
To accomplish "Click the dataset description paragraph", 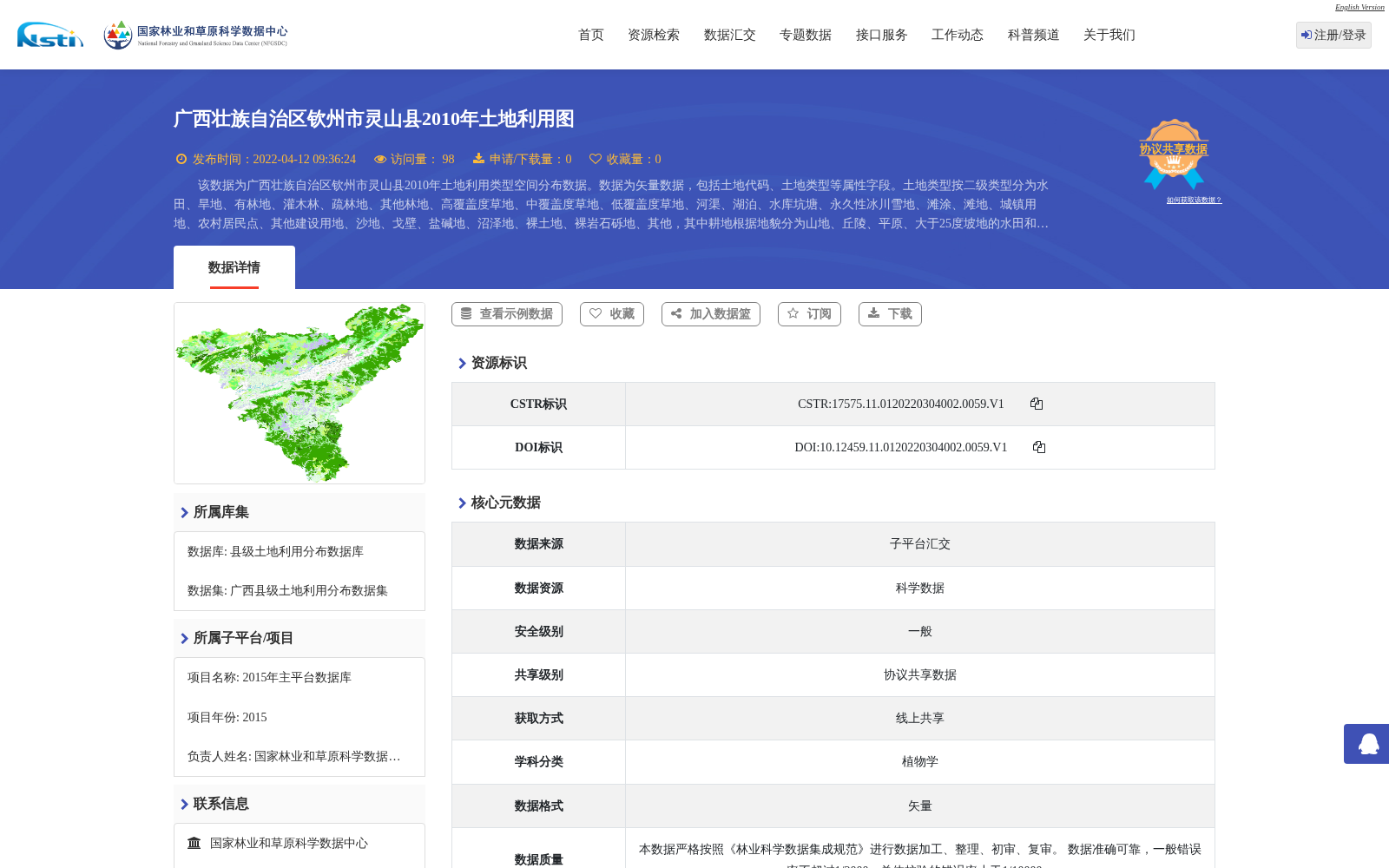I will click(x=611, y=205).
